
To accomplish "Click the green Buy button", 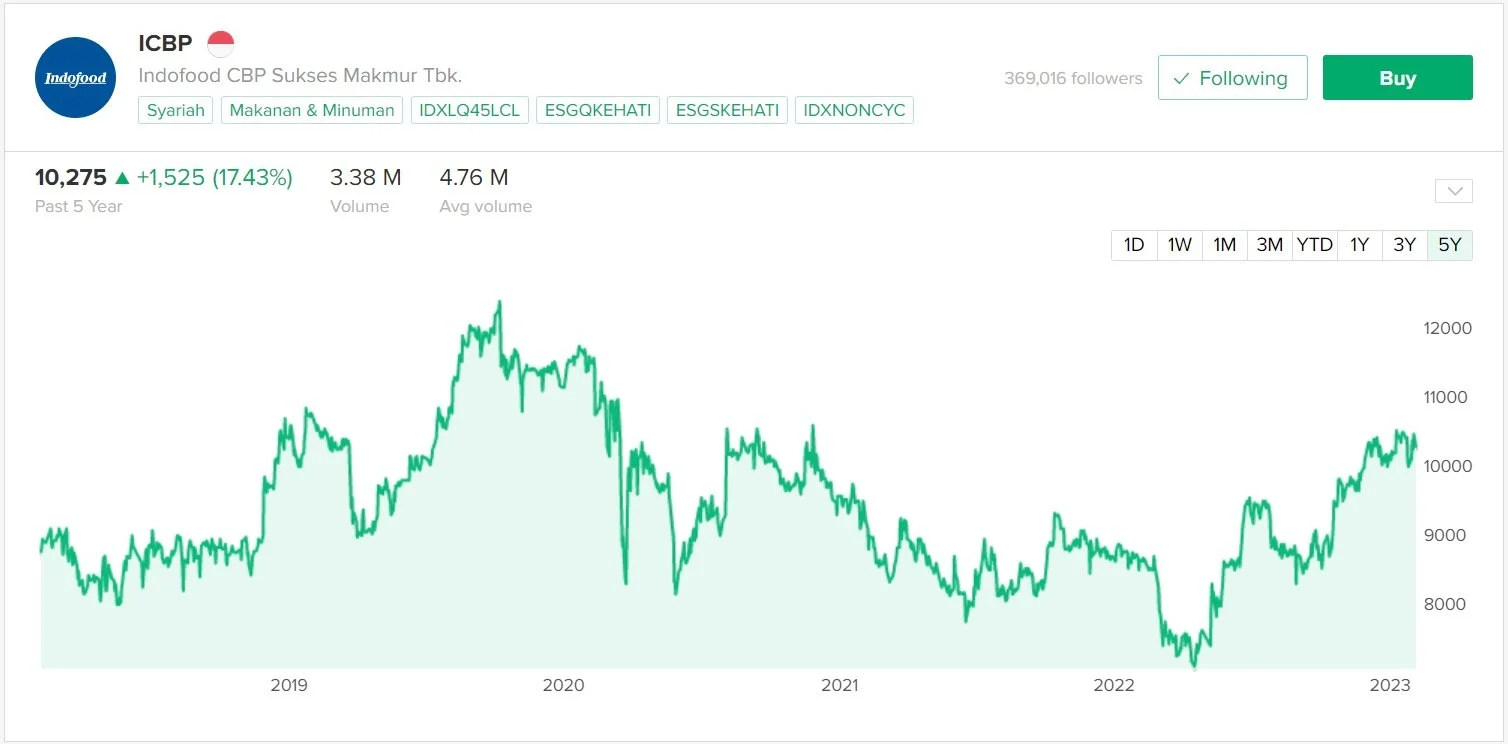I will point(1397,77).
